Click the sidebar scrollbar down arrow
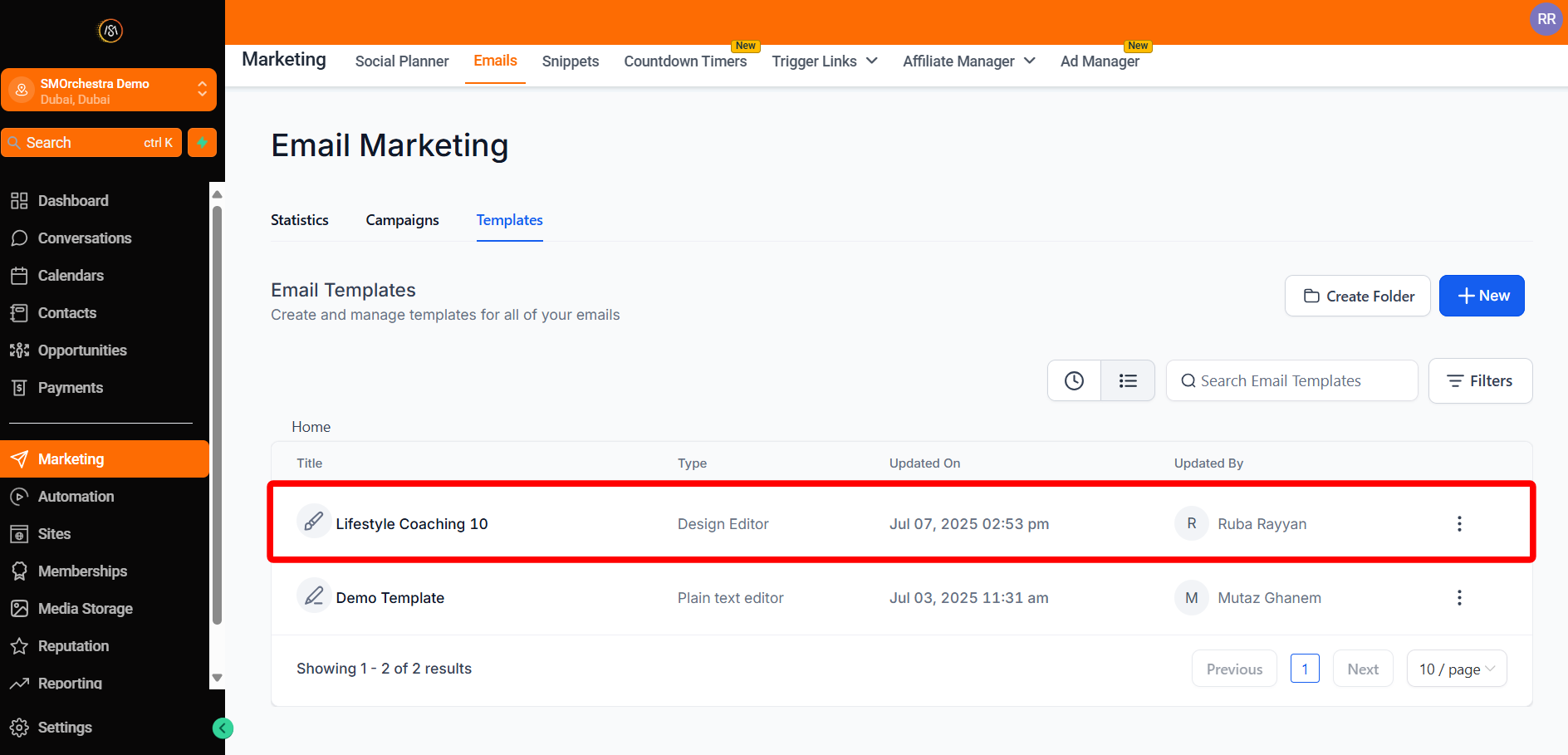Screen dimensions: 1568x755 point(218,678)
